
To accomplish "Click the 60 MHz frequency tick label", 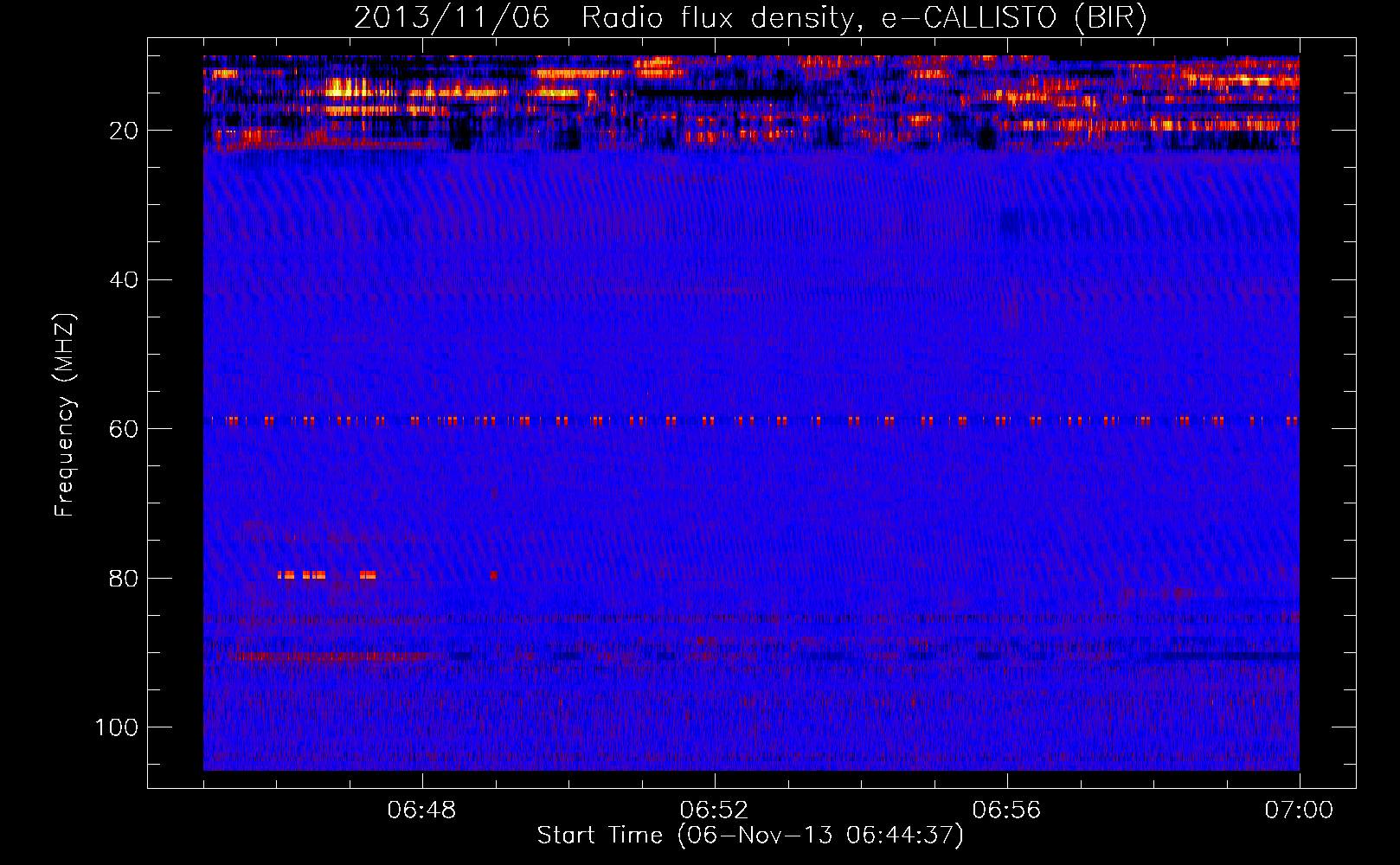I will (125, 429).
